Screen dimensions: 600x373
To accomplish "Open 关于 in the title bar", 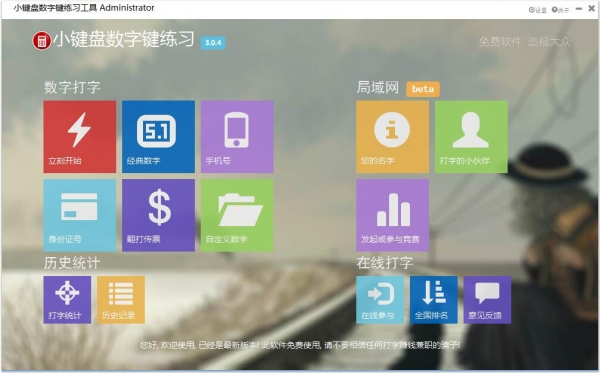I will click(561, 10).
